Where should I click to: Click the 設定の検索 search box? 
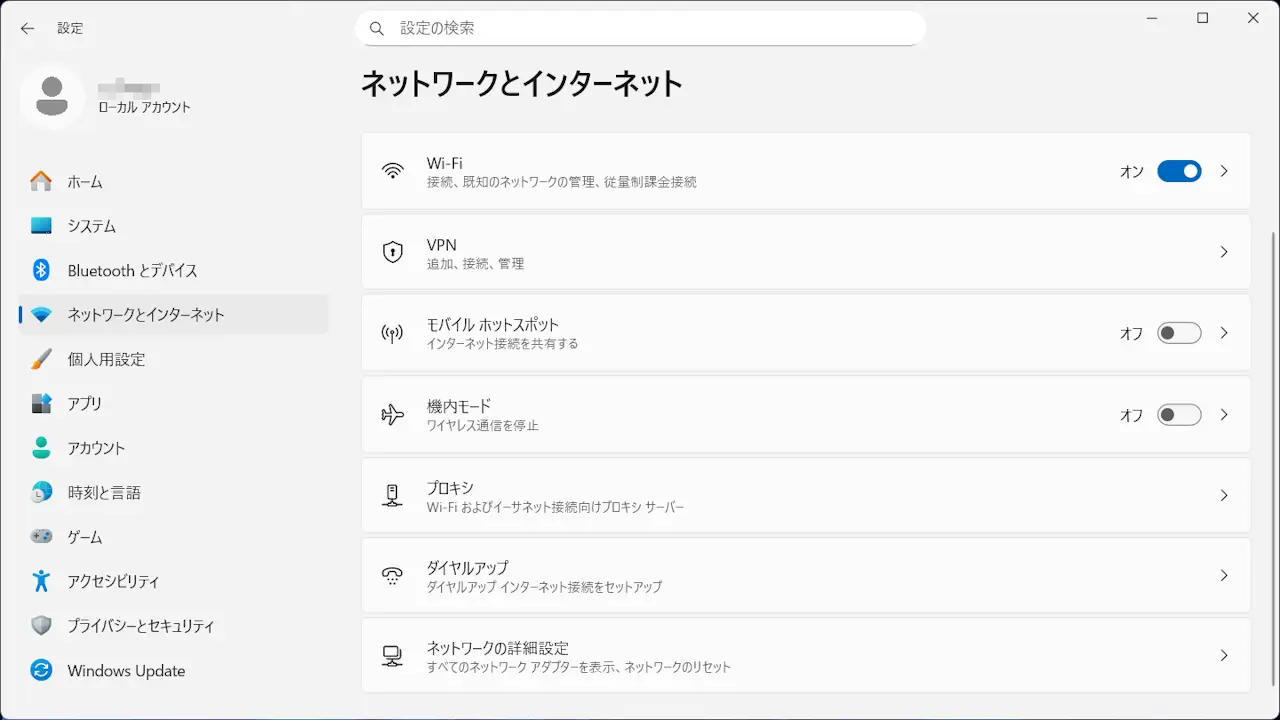point(640,29)
